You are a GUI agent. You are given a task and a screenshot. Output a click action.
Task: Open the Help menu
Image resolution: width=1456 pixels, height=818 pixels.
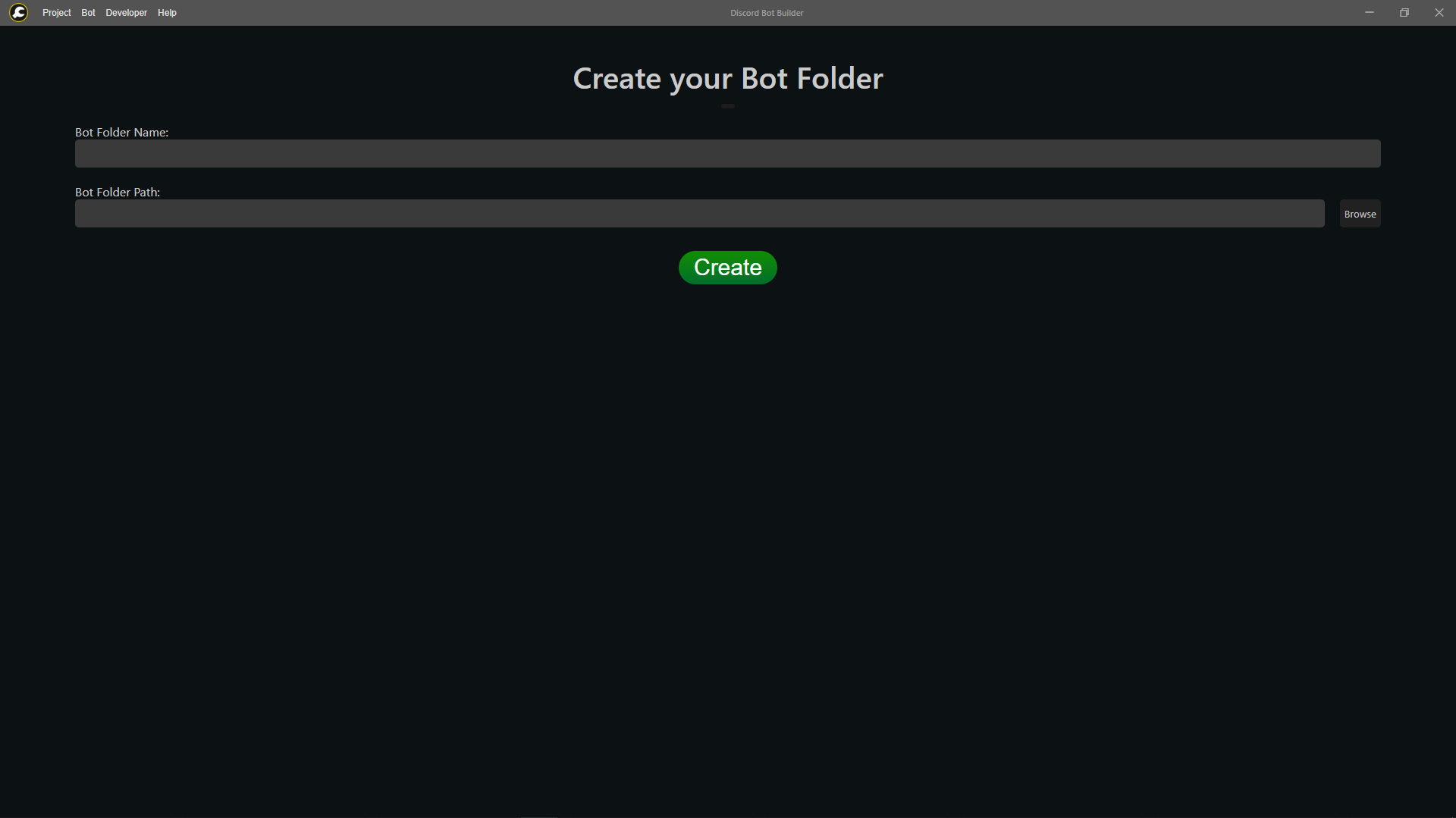tap(167, 13)
